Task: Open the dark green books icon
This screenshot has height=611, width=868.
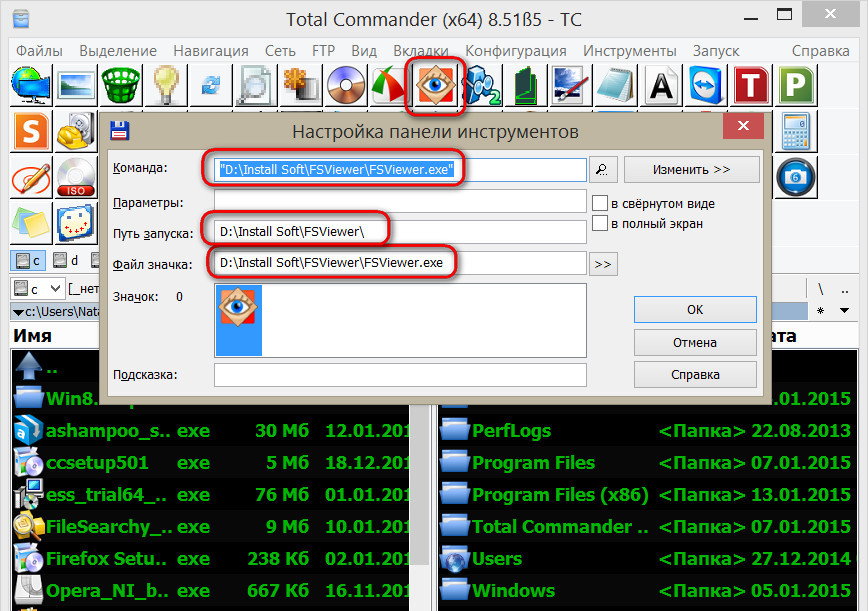Action: pyautogui.click(x=526, y=85)
